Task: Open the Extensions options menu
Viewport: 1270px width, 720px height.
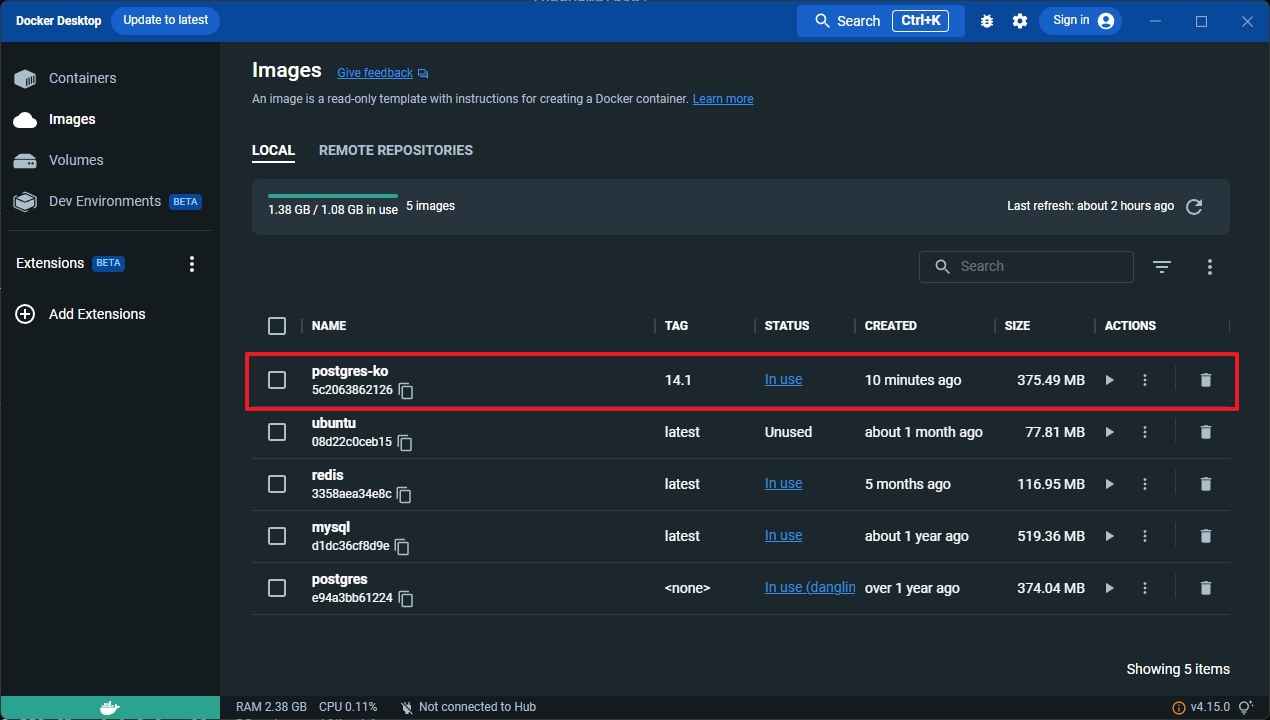Action: click(x=192, y=264)
